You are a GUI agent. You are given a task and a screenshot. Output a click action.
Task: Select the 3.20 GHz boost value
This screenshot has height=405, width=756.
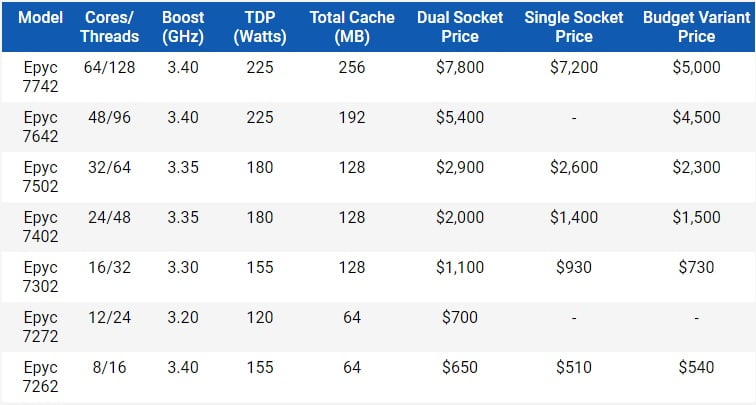click(x=182, y=318)
